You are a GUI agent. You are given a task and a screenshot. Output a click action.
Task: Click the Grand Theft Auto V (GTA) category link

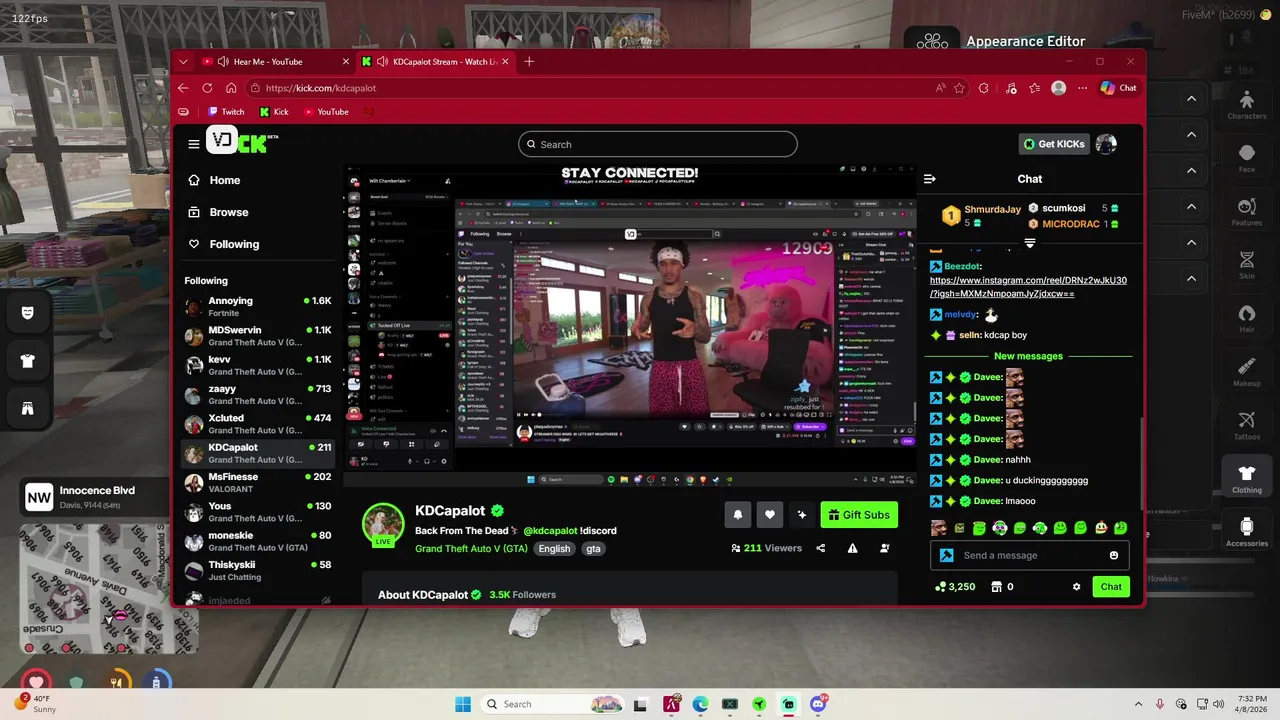tap(471, 548)
